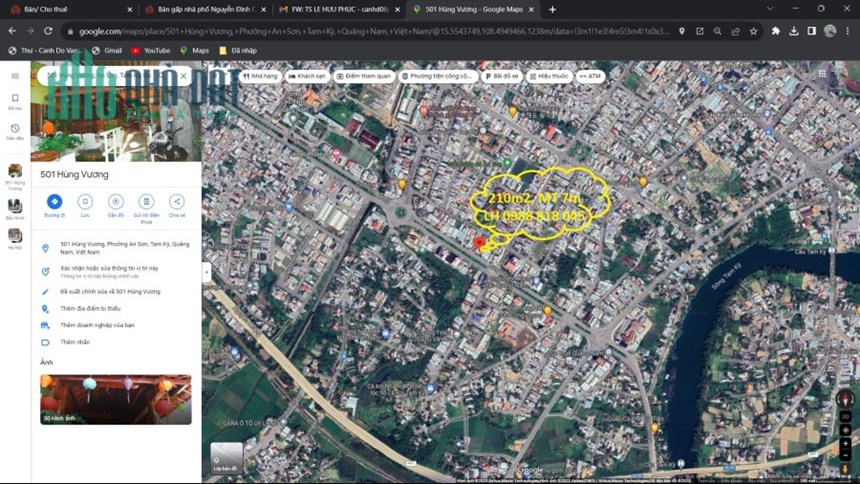Click the location permission icon in address bar
Viewport: 860px width, 484px height.
(682, 31)
